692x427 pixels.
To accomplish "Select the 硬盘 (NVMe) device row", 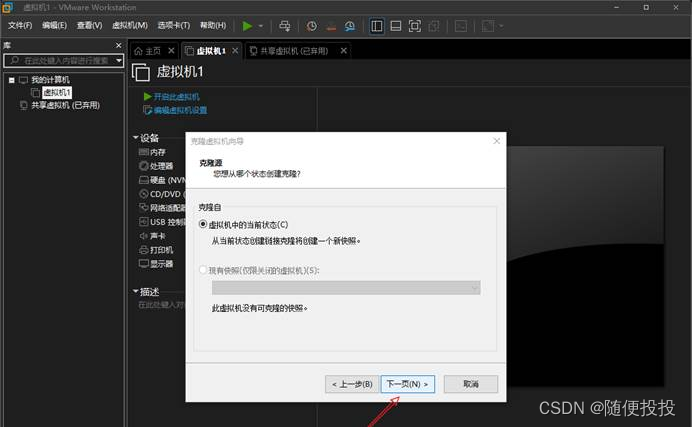I will pos(162,180).
